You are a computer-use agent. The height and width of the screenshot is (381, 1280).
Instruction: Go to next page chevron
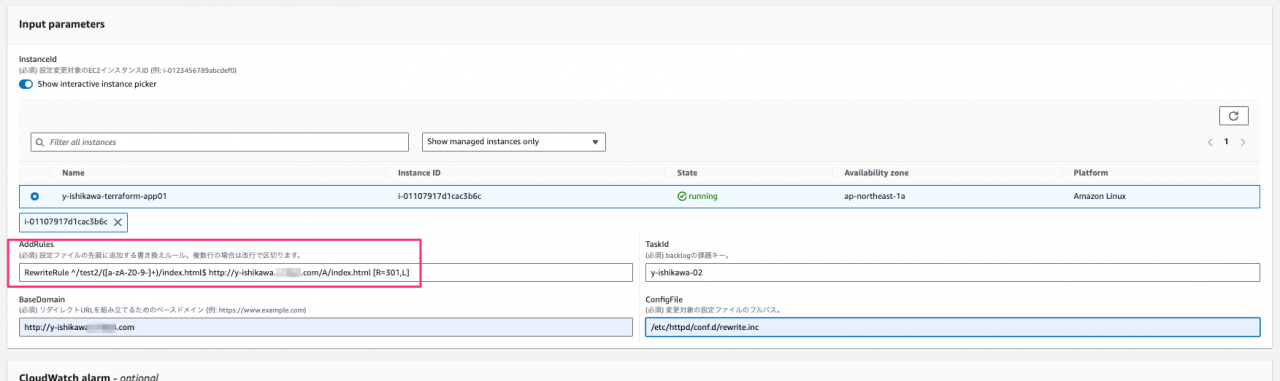tap(1243, 142)
